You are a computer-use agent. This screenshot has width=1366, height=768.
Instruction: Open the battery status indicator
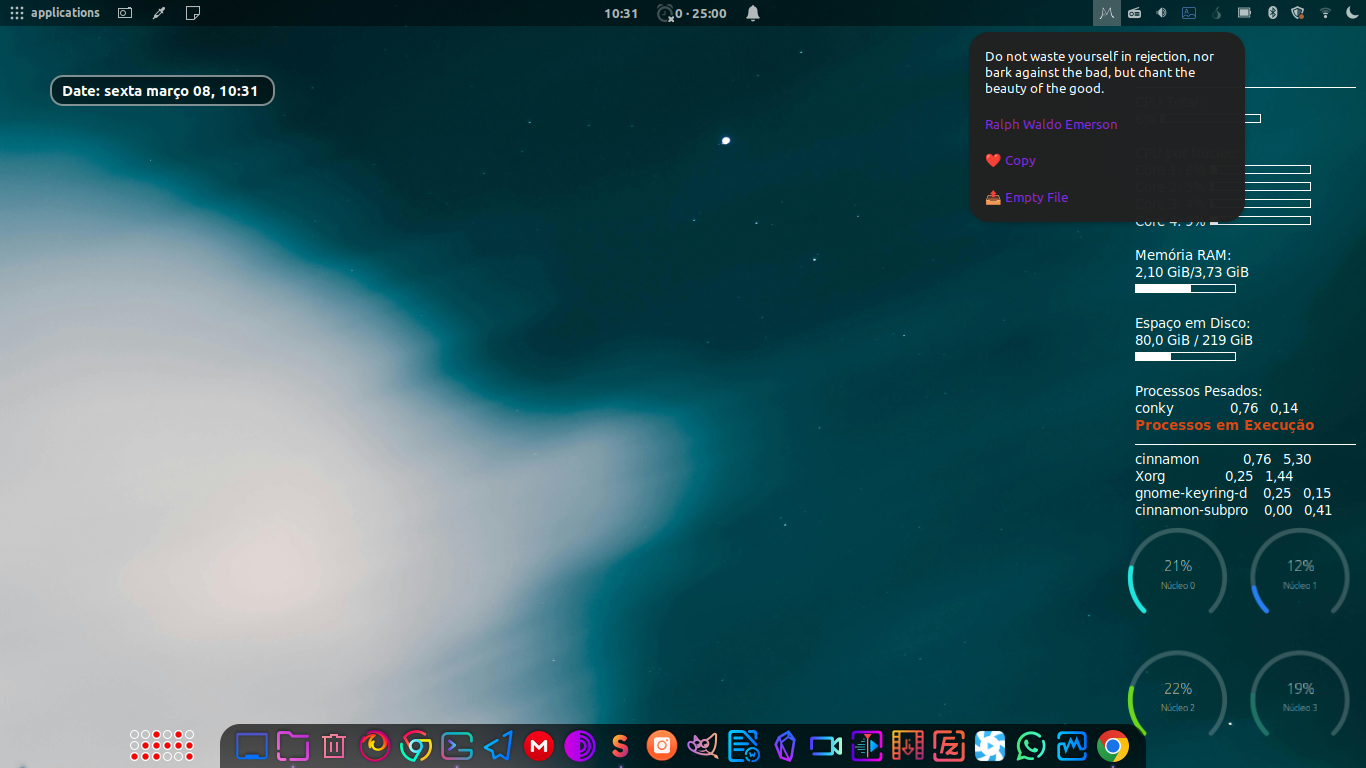(1244, 13)
